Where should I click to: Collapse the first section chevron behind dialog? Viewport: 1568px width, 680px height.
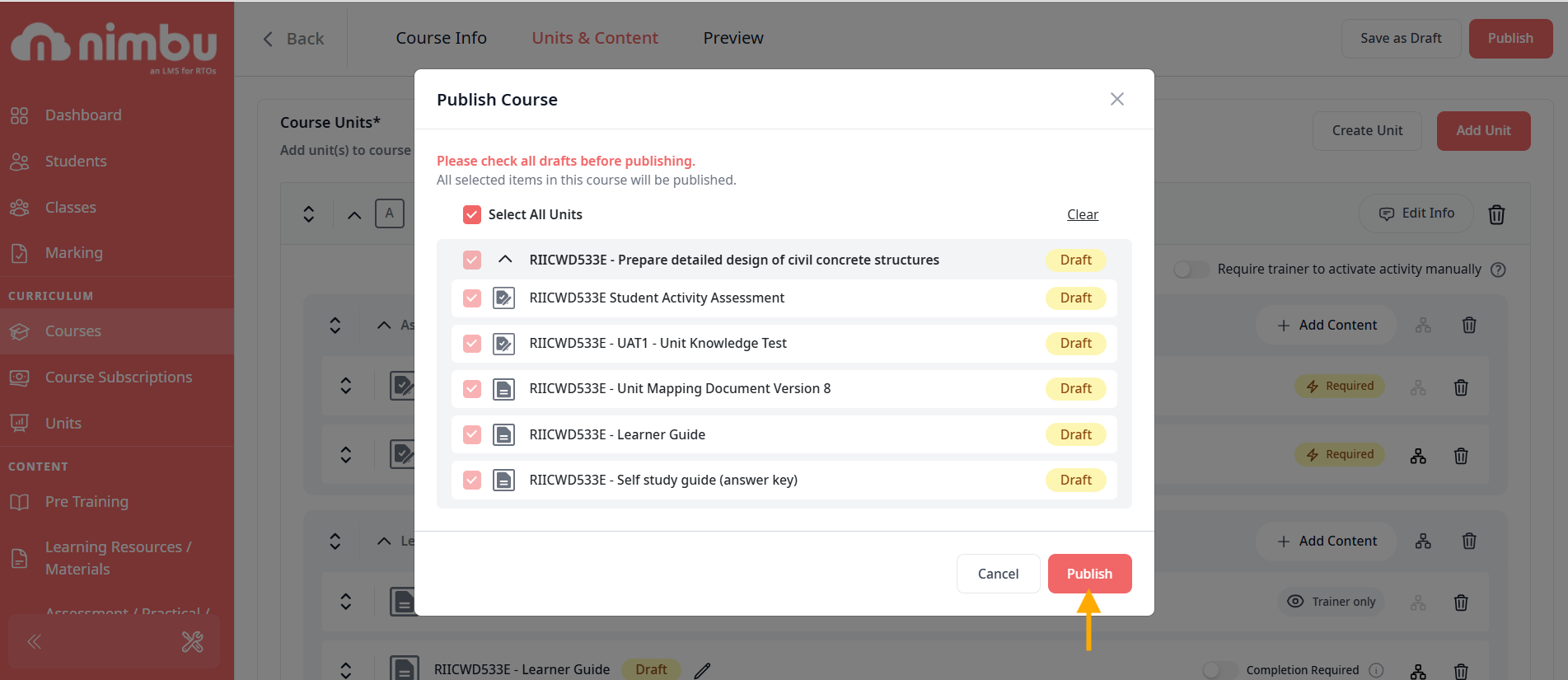click(x=384, y=326)
